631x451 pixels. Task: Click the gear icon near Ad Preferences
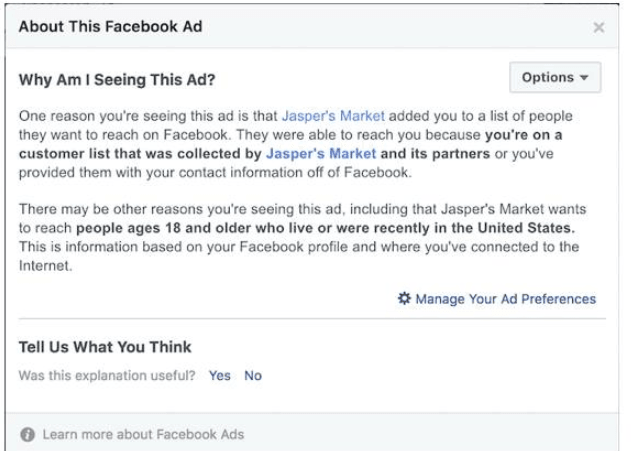[x=404, y=299]
